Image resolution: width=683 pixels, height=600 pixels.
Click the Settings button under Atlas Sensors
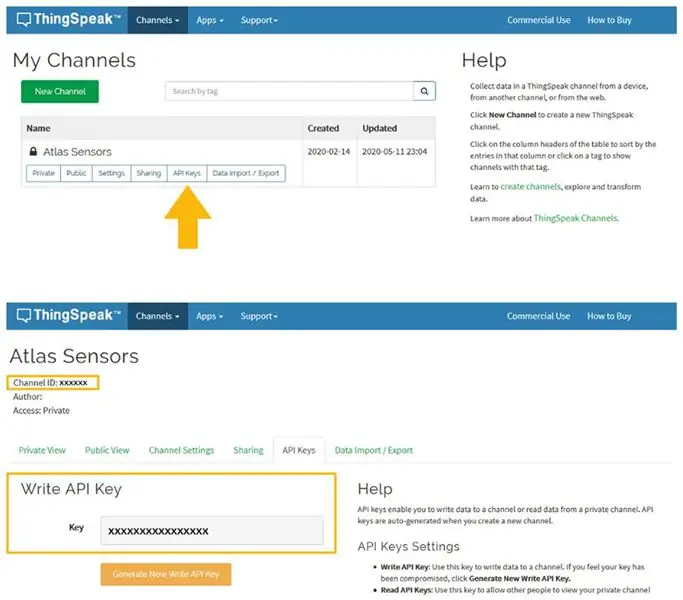click(x=112, y=173)
